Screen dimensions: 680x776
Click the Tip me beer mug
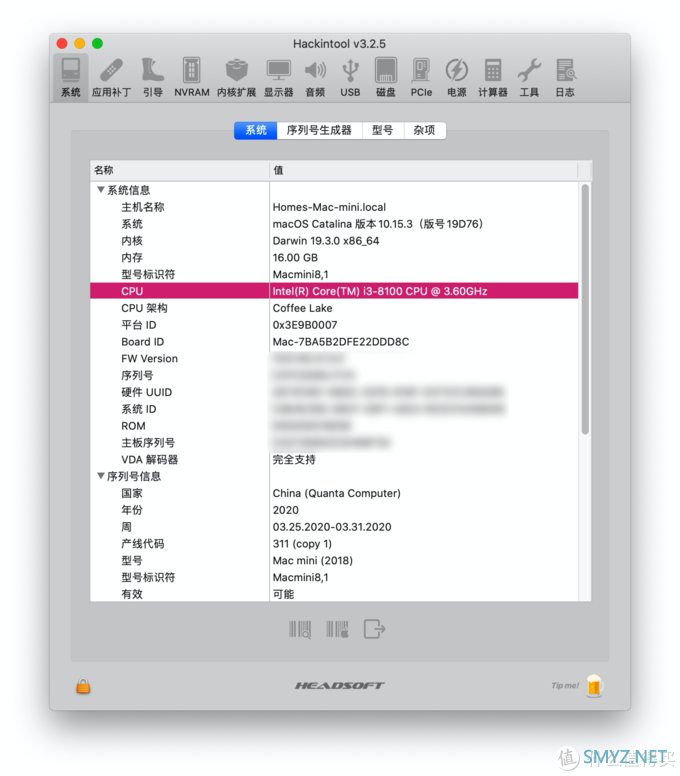click(x=594, y=686)
